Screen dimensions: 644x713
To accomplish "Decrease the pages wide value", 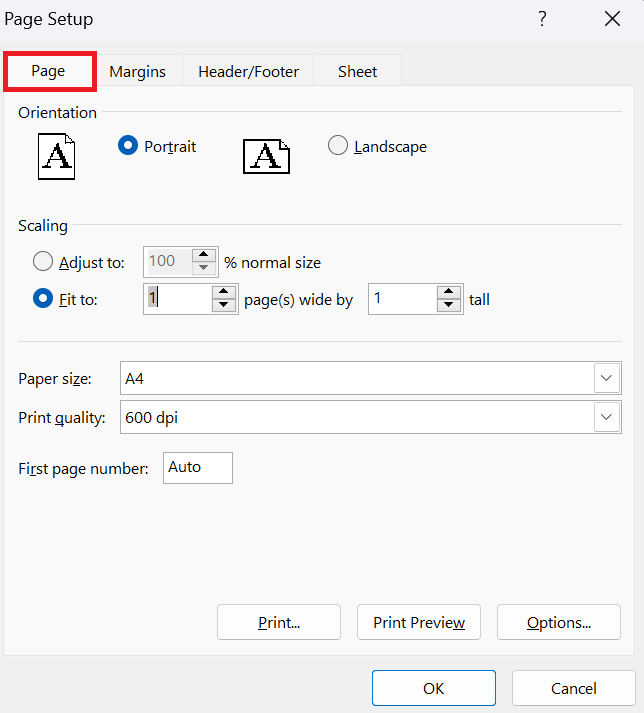I will 223,305.
